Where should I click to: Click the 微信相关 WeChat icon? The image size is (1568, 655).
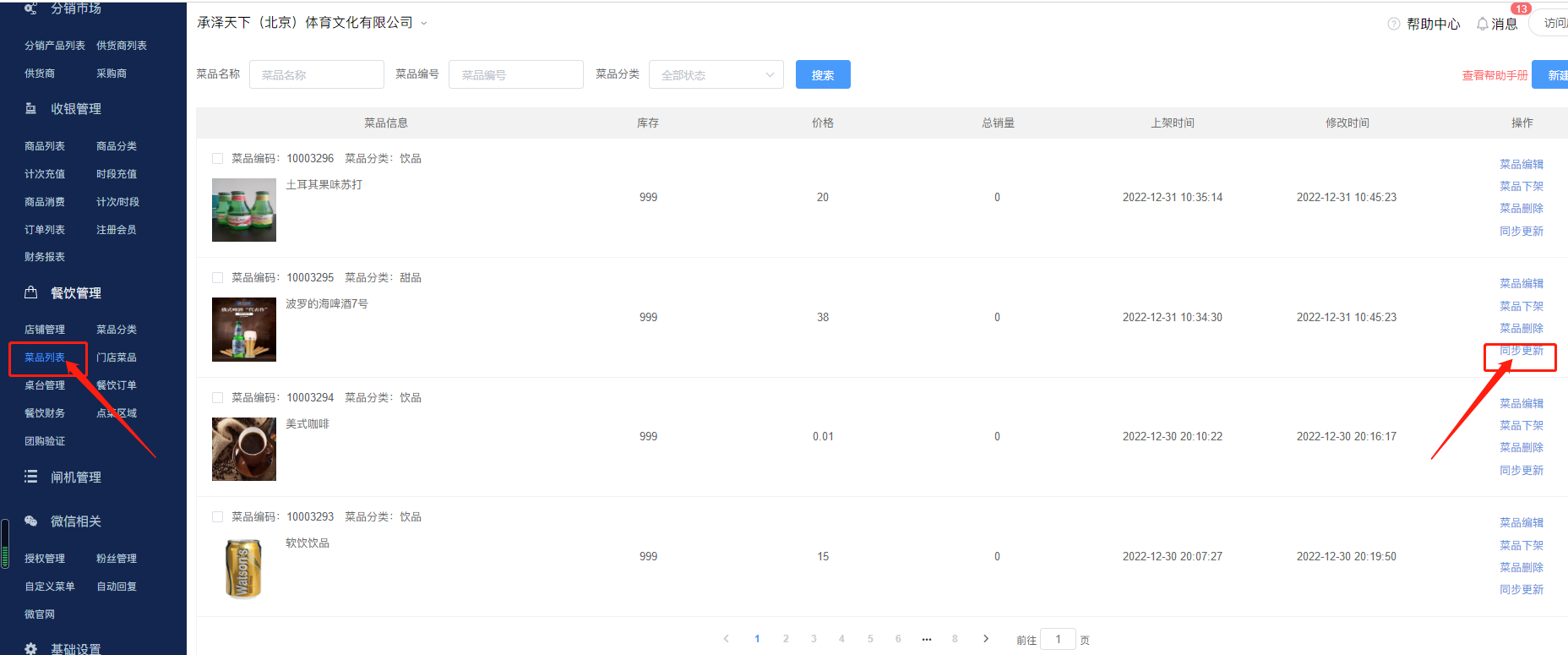(x=31, y=521)
